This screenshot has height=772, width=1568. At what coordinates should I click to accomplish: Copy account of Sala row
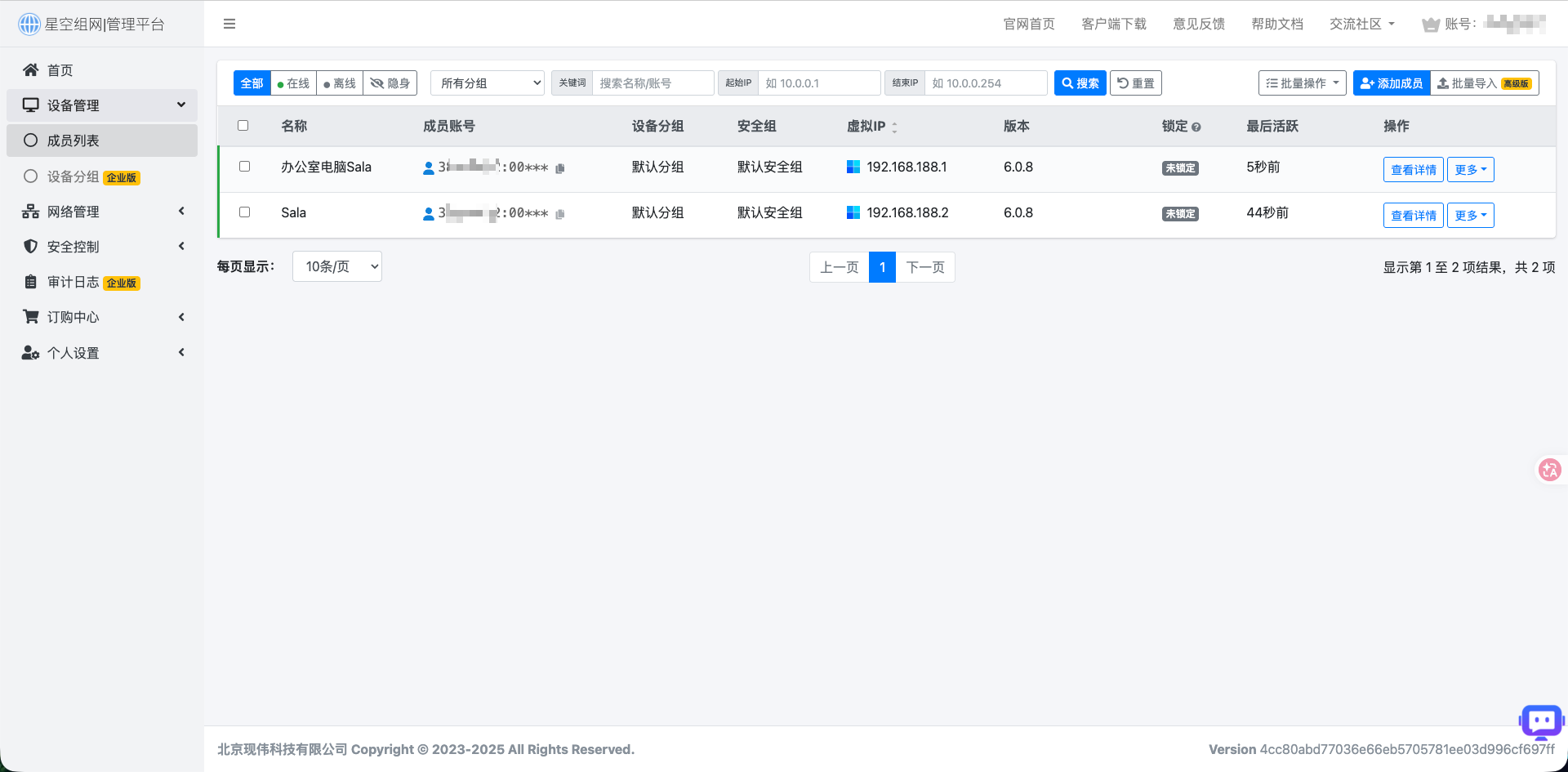[560, 214]
